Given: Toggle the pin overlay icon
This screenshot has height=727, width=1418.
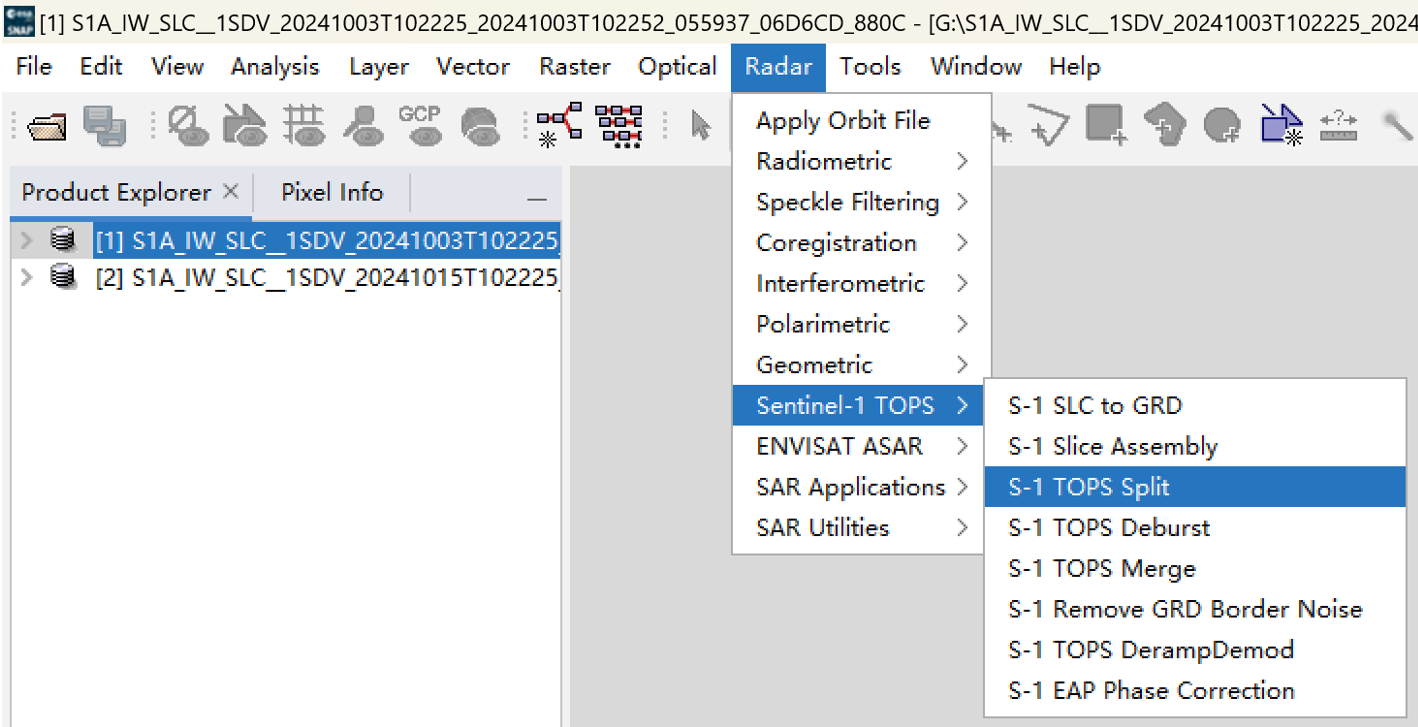Looking at the screenshot, I should tap(362, 125).
